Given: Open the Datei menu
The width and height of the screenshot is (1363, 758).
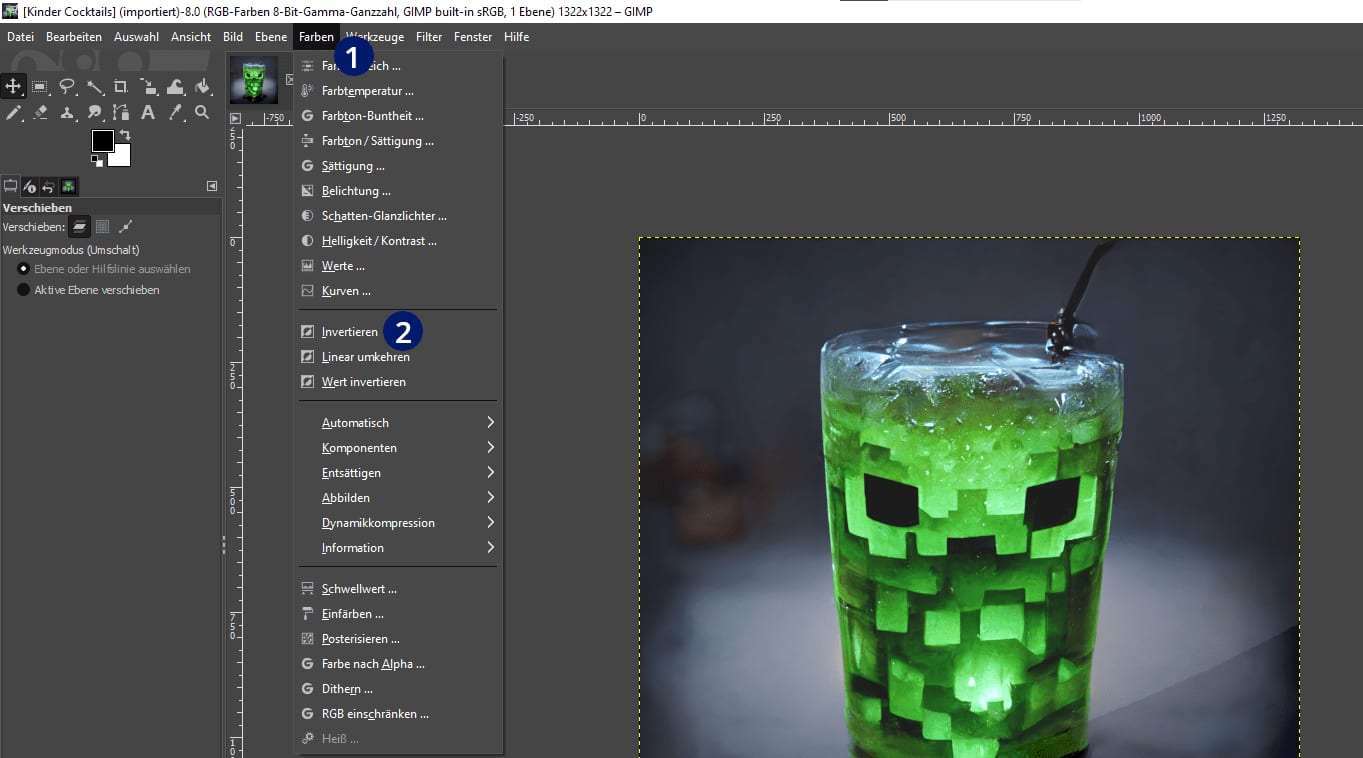Looking at the screenshot, I should coord(20,37).
